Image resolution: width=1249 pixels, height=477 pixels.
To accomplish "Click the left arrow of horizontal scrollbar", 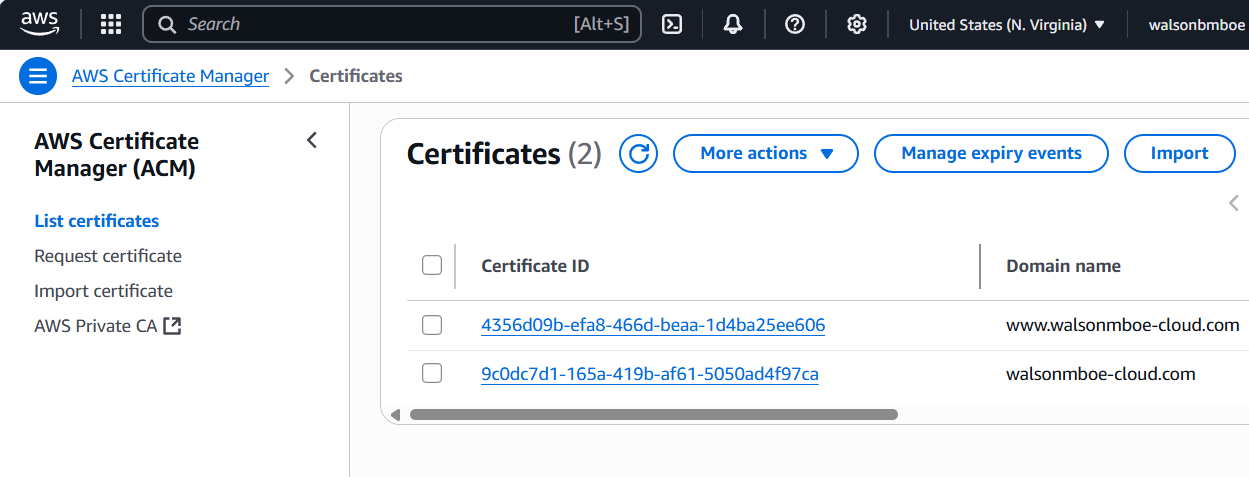I will (395, 414).
